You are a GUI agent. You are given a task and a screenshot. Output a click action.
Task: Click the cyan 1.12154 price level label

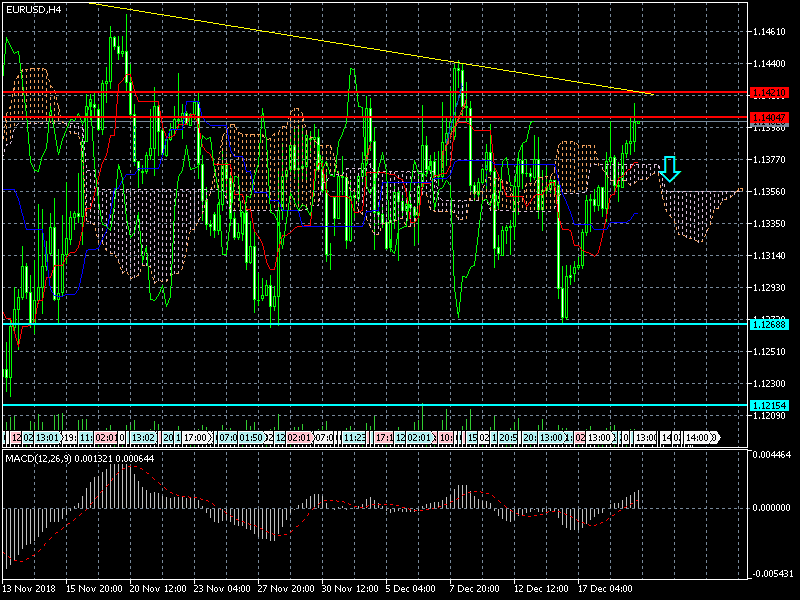coord(769,405)
